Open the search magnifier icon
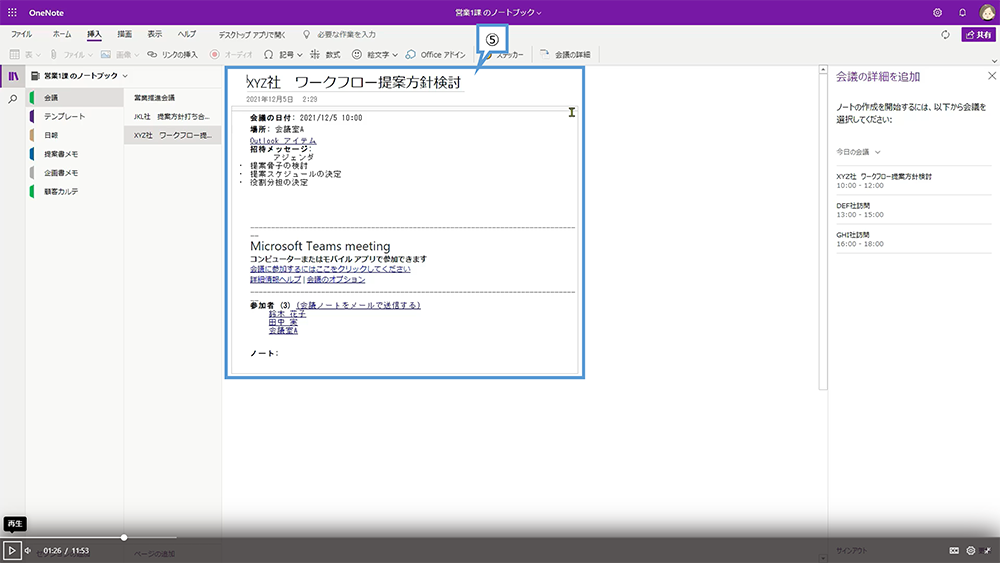 tap(13, 99)
